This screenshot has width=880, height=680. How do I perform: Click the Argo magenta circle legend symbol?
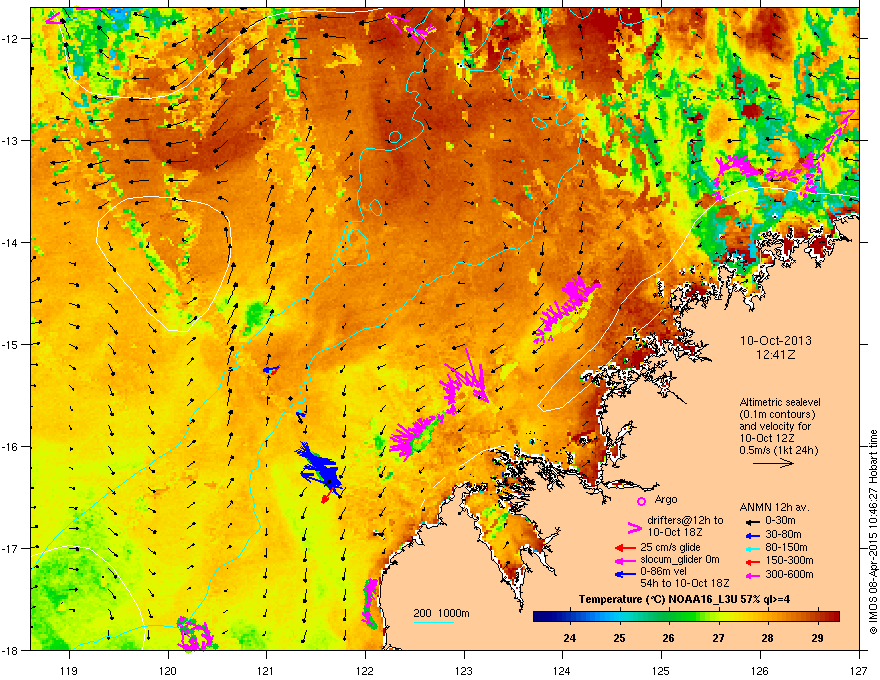coord(641,502)
